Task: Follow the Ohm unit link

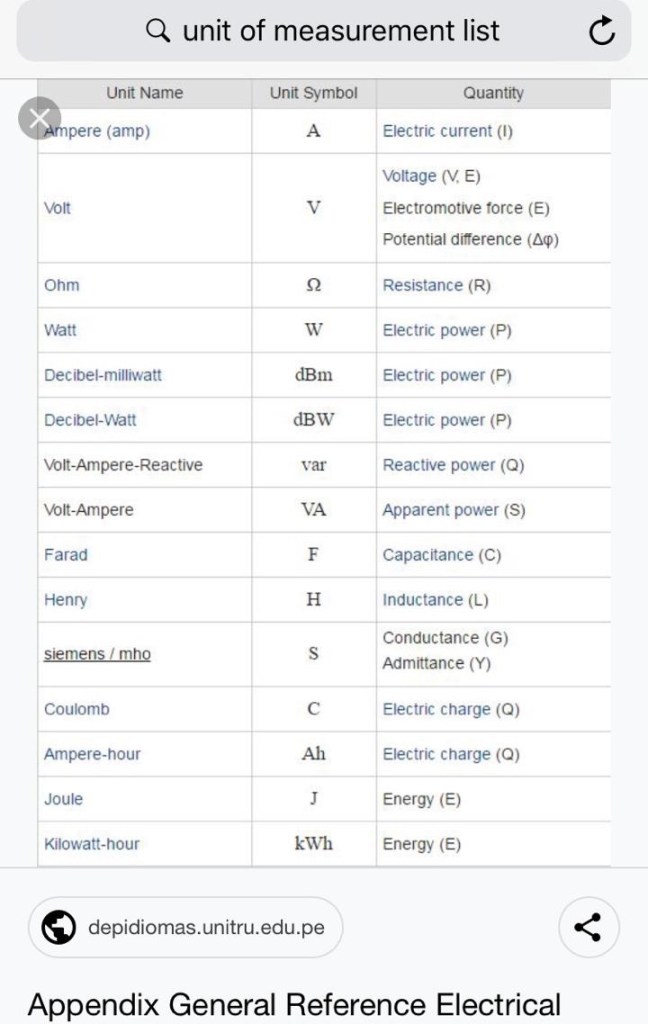Action: (61, 285)
